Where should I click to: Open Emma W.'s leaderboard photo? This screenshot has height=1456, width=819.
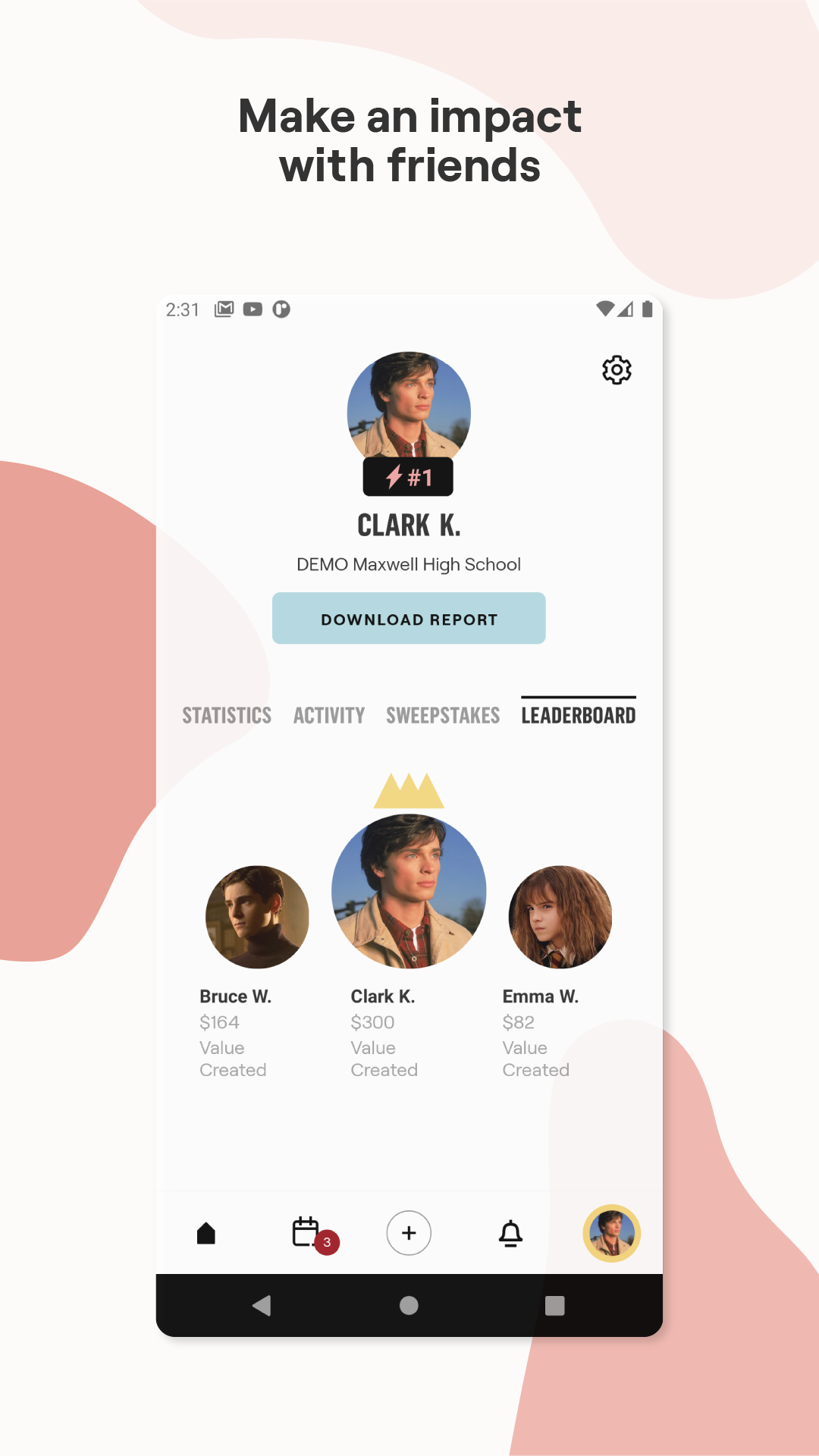[560, 917]
